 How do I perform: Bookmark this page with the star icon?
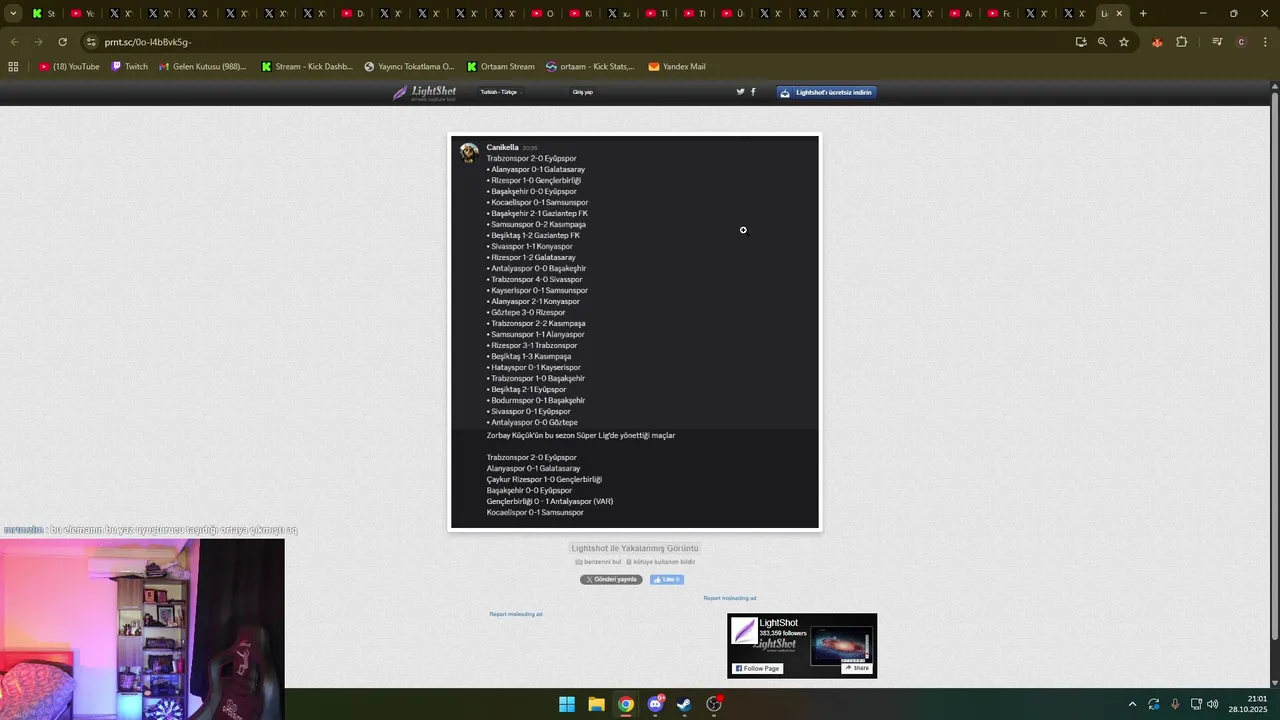[1124, 42]
